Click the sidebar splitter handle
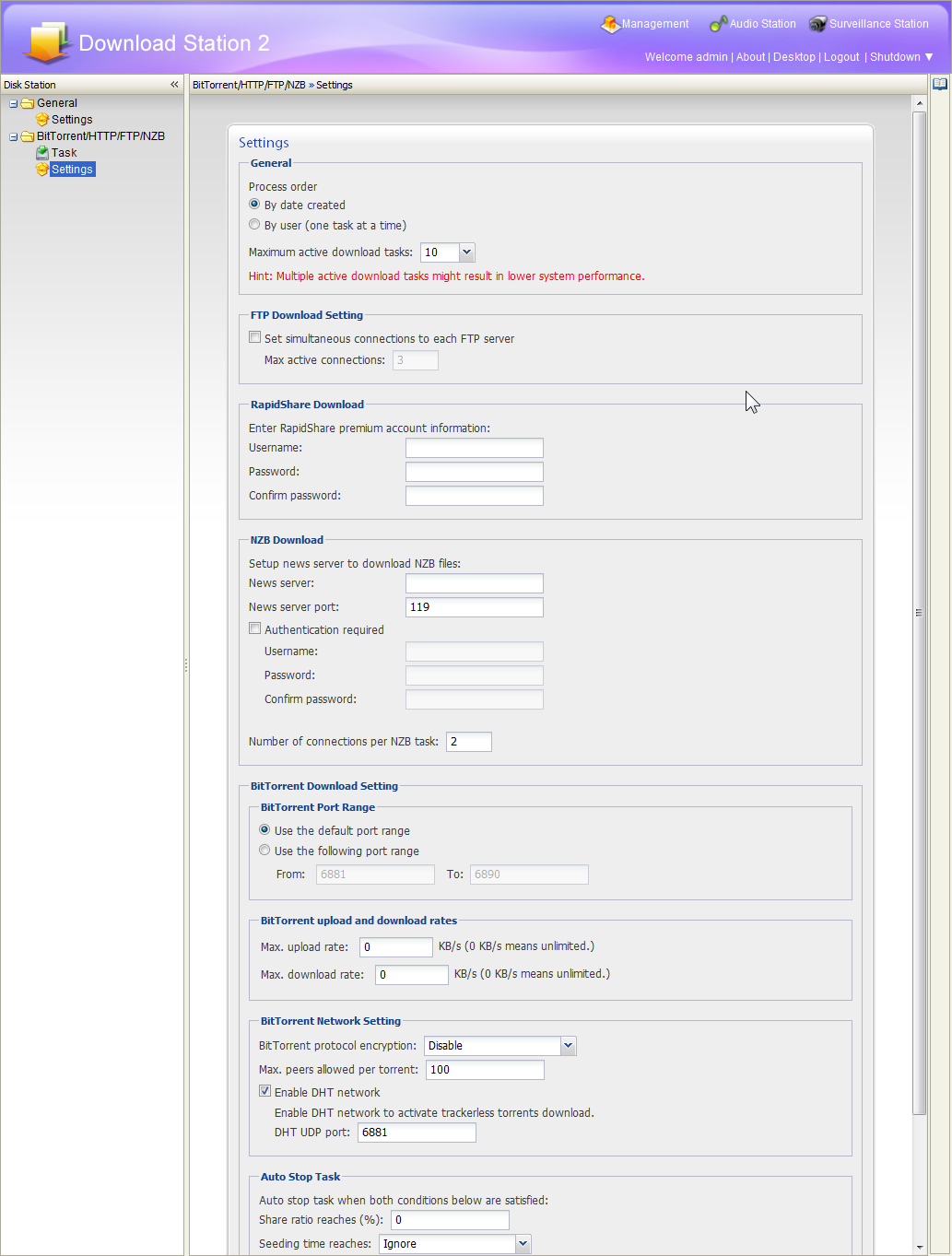 point(186,665)
